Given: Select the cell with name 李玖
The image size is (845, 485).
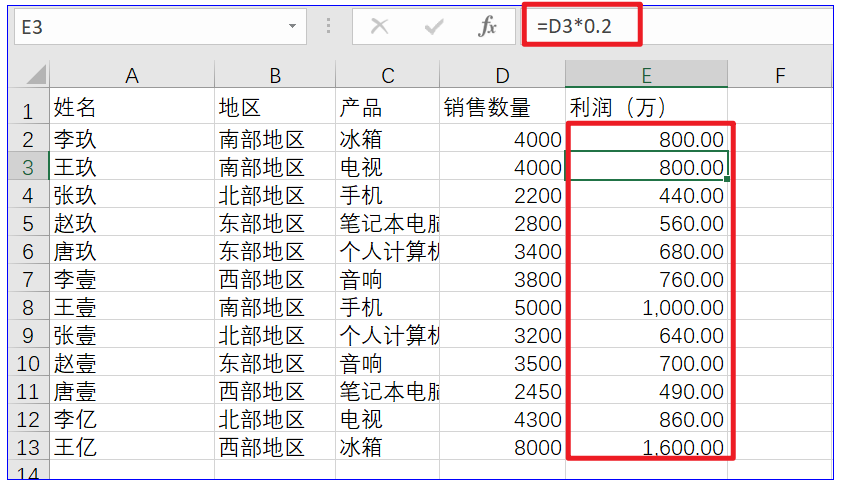Looking at the screenshot, I should click(x=132, y=139).
